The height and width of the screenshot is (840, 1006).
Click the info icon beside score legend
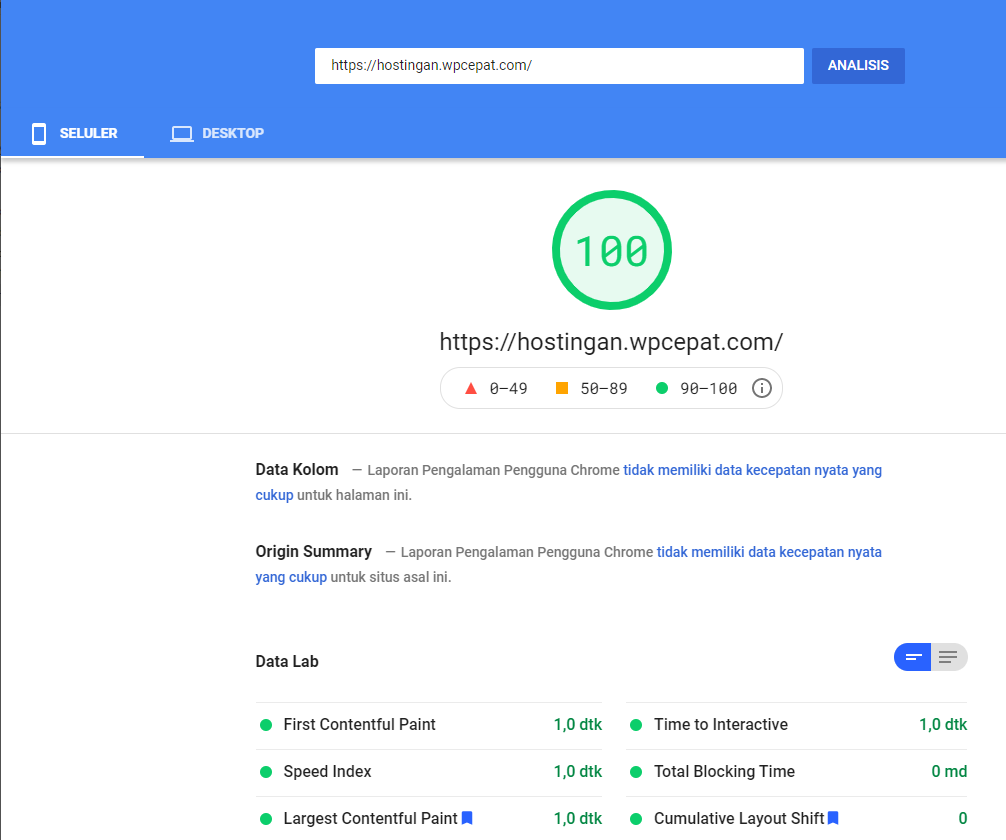761,388
